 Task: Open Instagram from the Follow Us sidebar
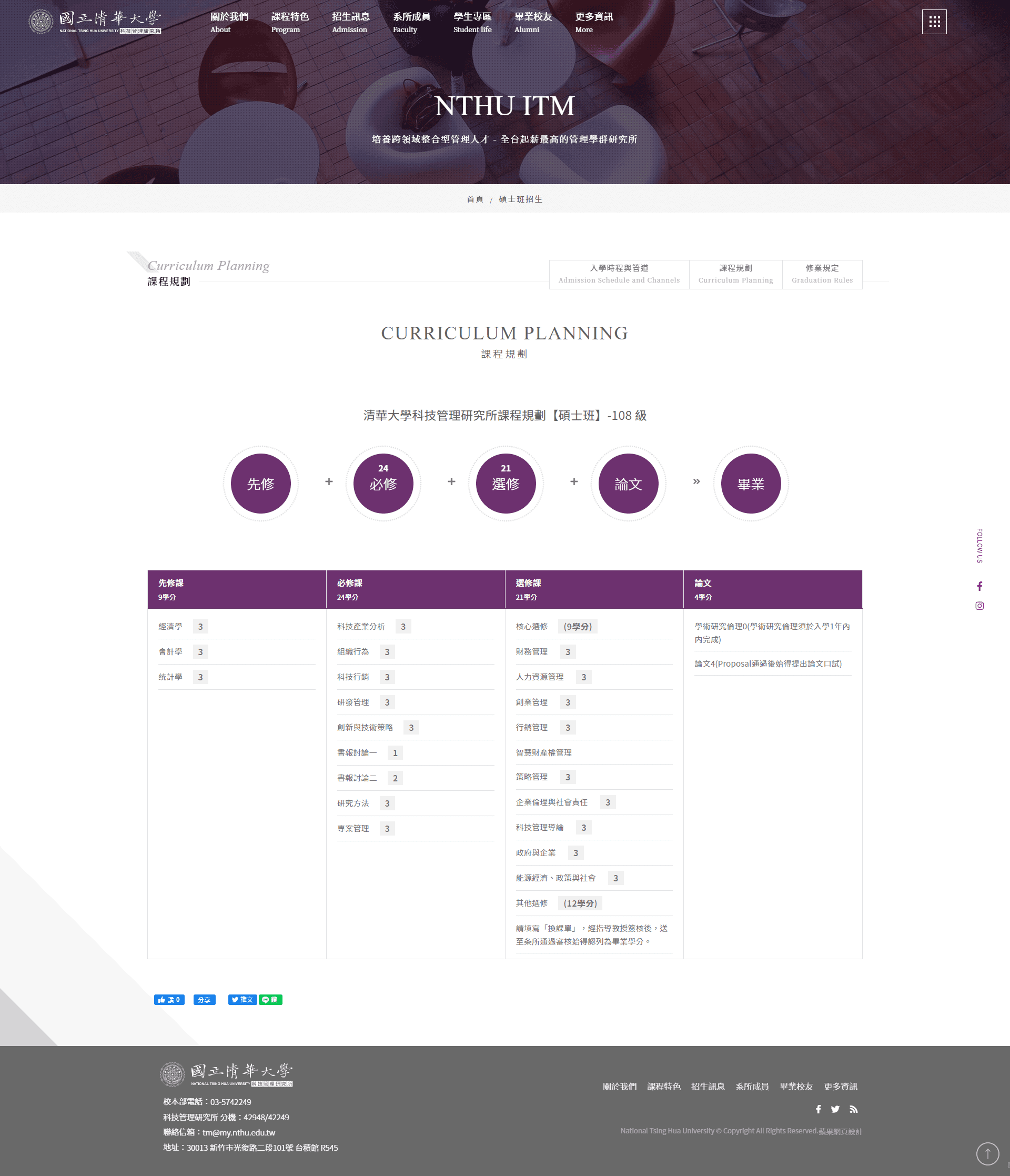click(979, 606)
